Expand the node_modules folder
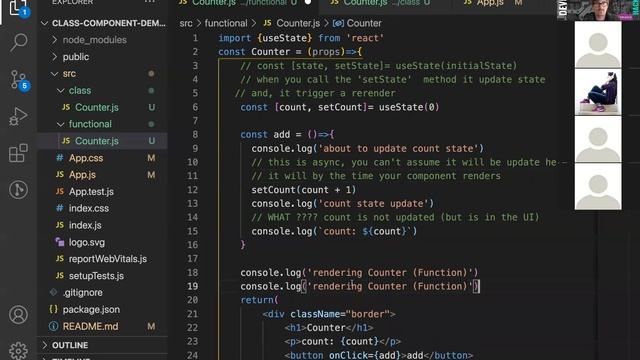This screenshot has width=640, height=360. [95, 40]
